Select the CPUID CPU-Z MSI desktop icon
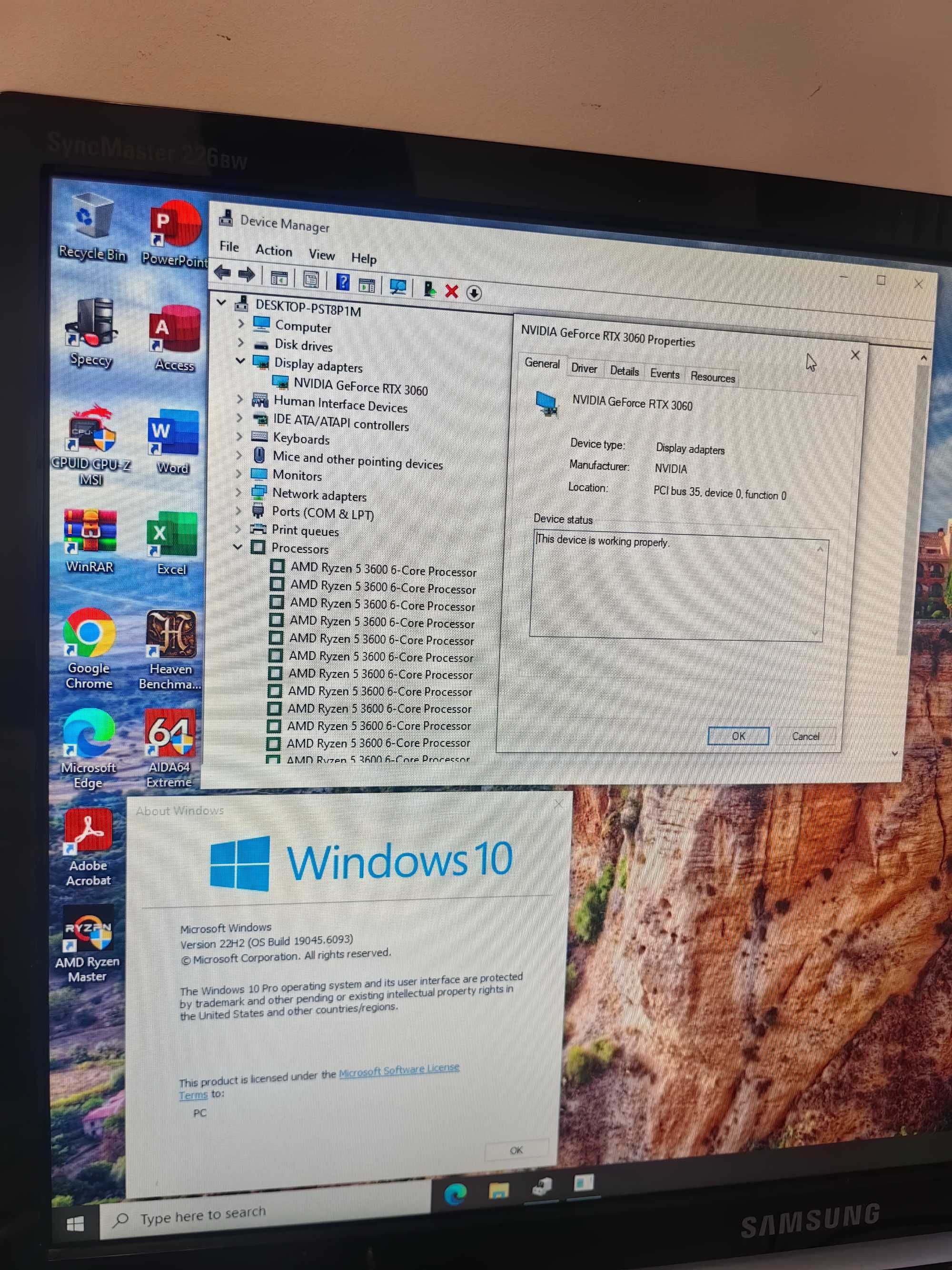952x1270 pixels. (90, 445)
